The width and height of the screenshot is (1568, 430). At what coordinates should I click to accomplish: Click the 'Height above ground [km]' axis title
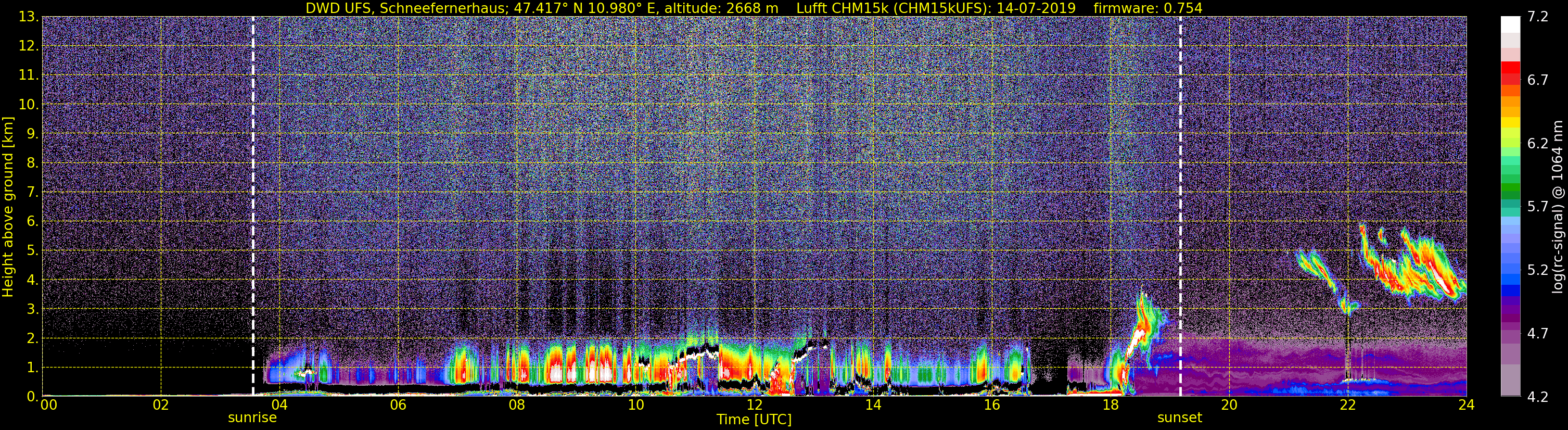(8, 207)
